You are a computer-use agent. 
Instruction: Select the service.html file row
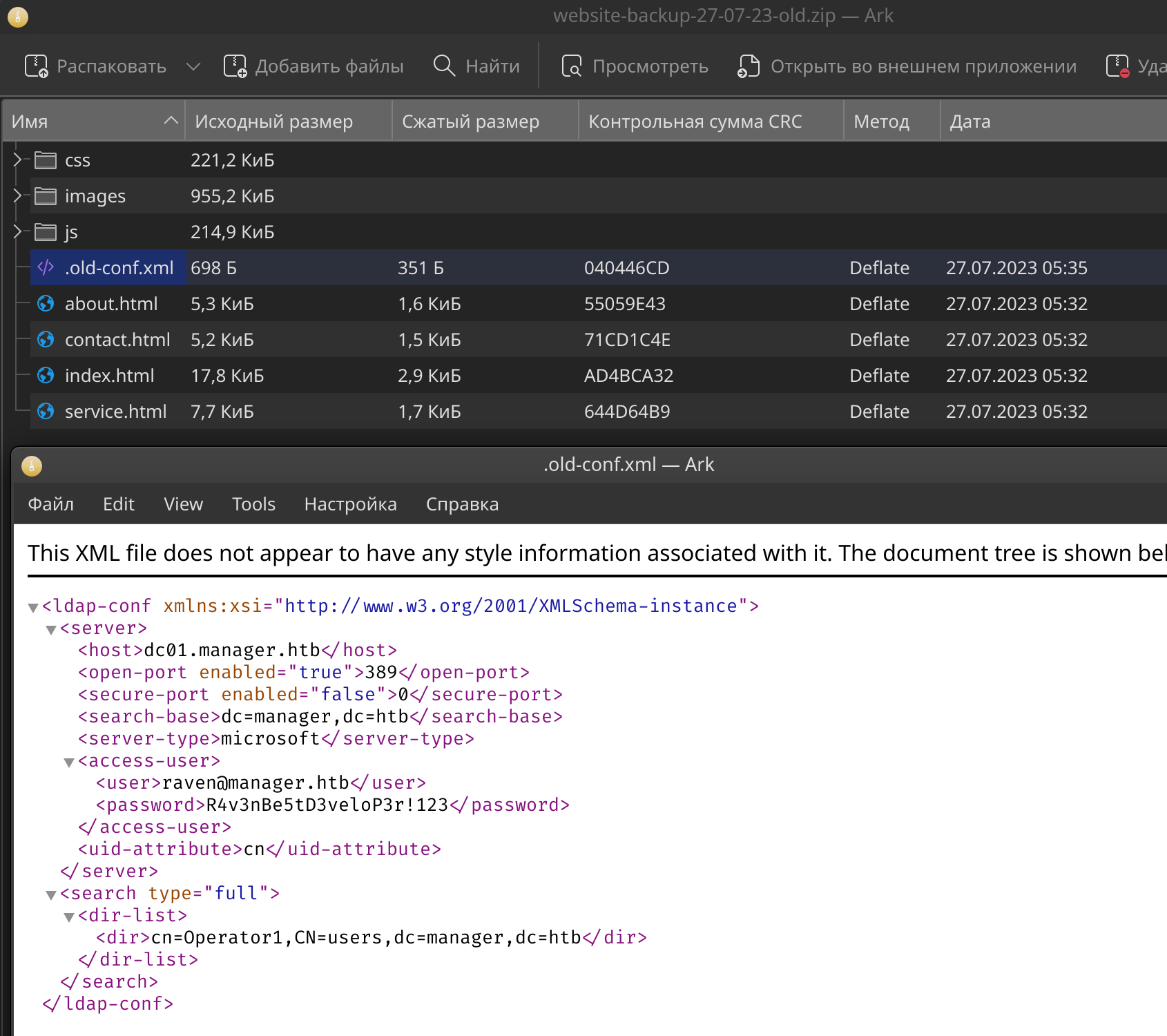598,411
